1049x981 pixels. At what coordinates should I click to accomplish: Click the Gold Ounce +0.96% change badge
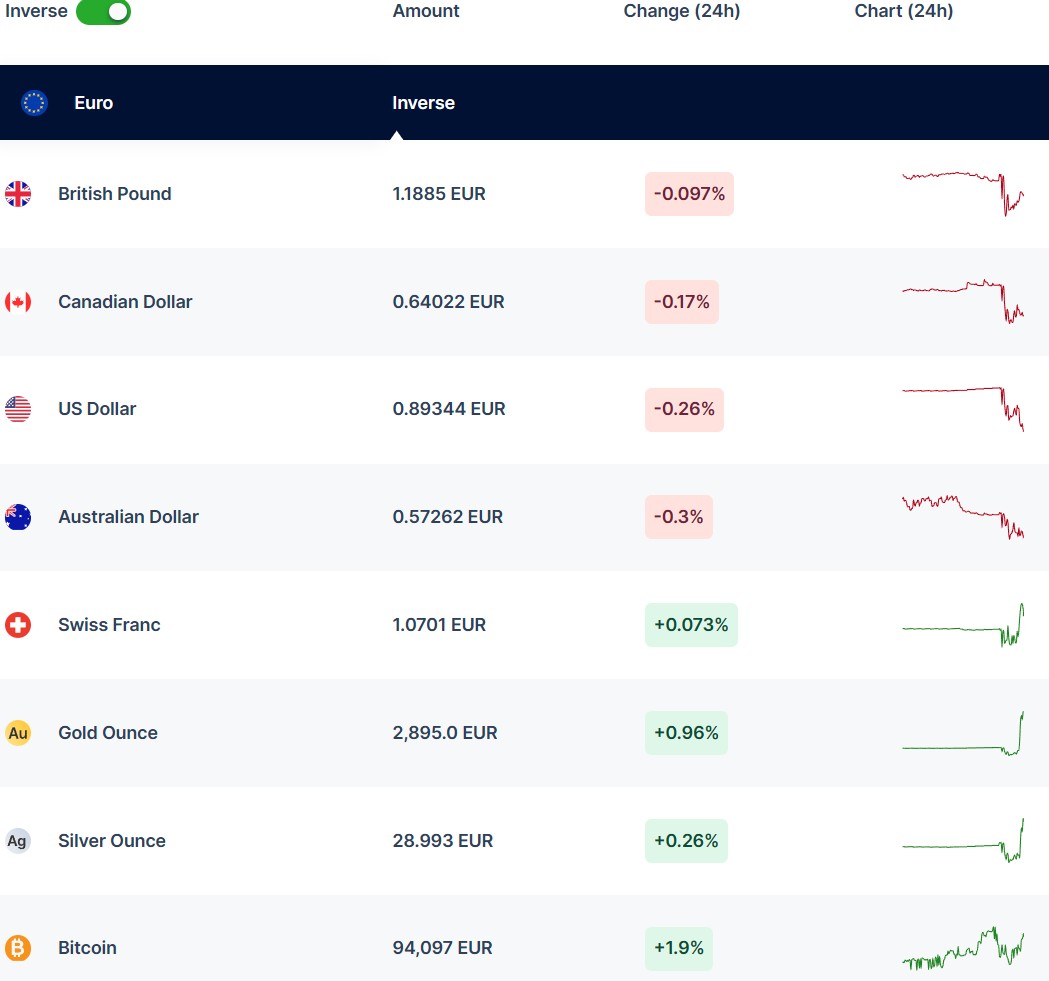[x=686, y=733]
